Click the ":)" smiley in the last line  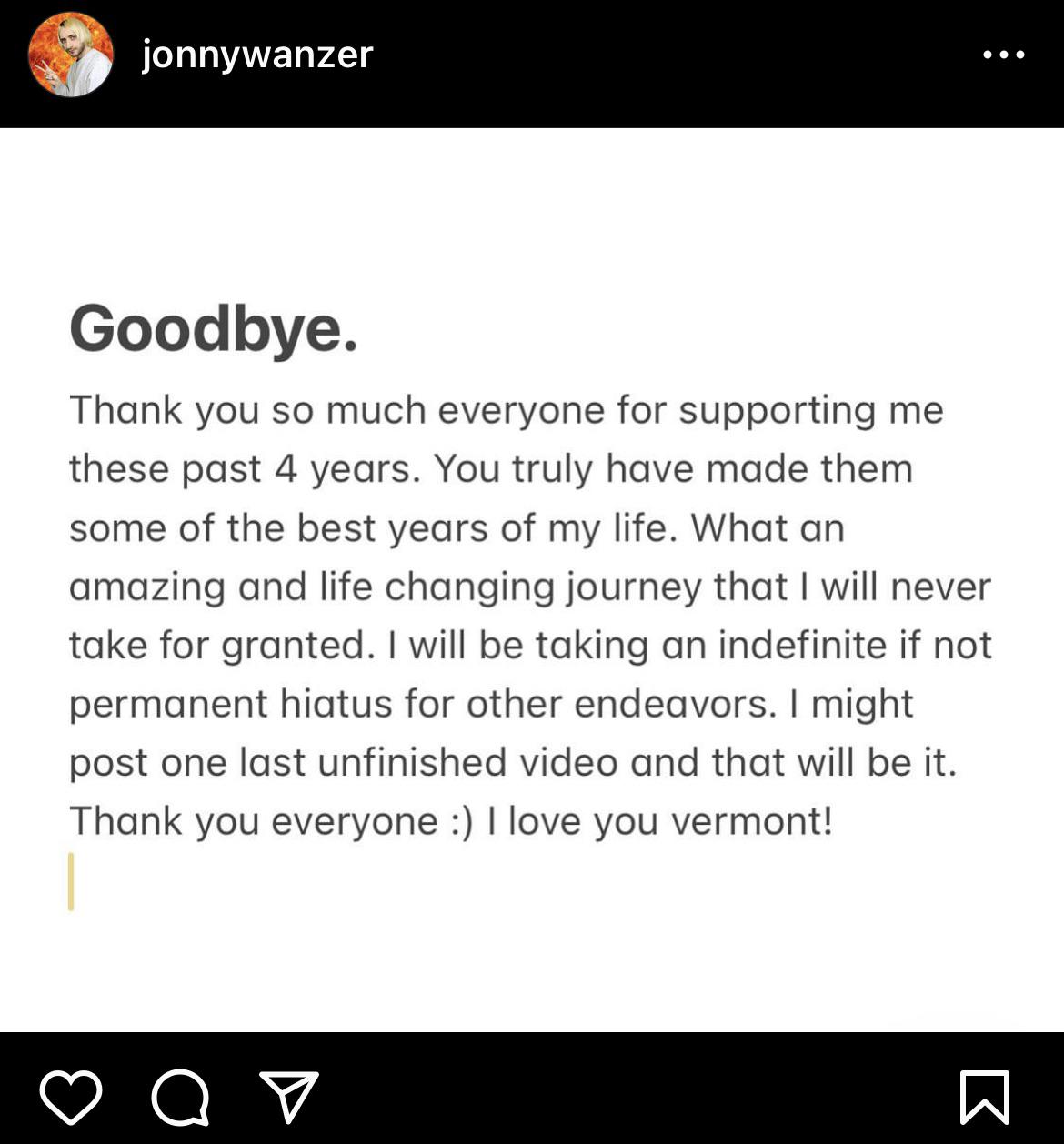(x=462, y=821)
